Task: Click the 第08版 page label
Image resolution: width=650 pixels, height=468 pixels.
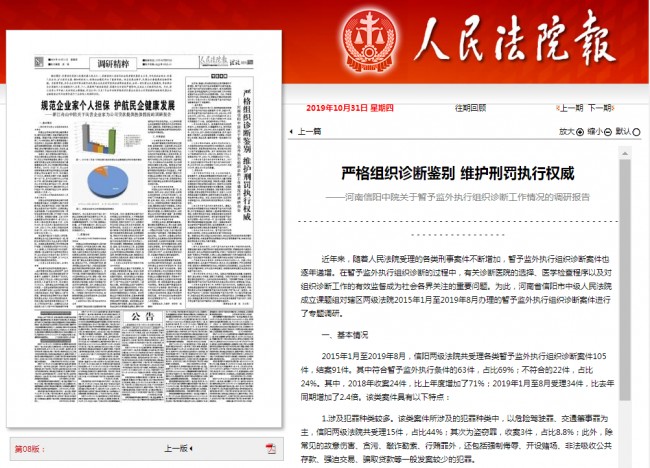Action: coord(29,449)
